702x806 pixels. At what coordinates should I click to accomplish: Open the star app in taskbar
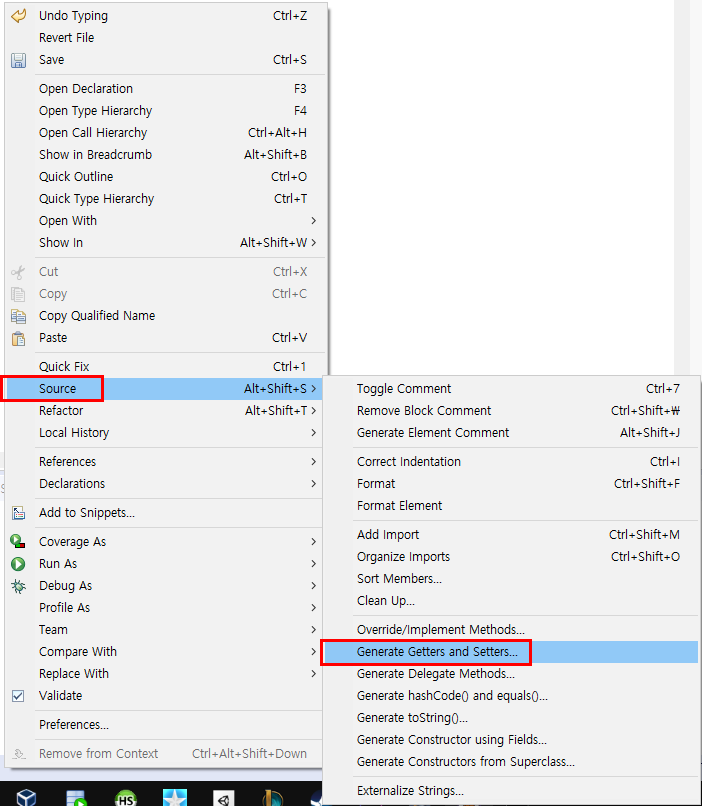pos(175,797)
